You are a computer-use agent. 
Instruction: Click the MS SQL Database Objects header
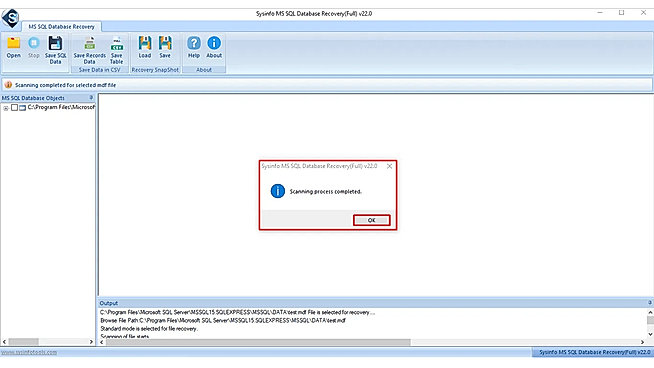48,98
